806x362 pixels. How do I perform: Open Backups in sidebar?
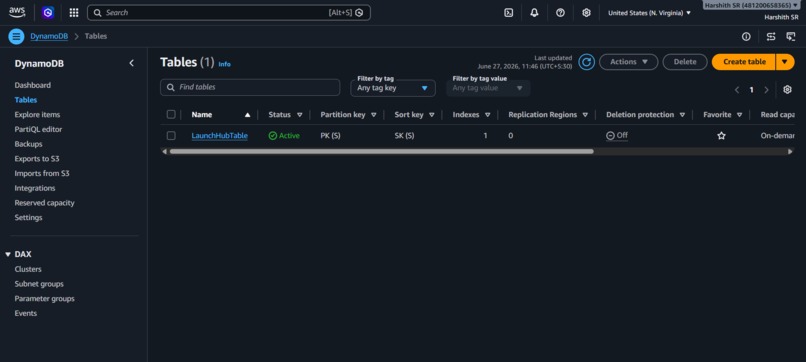coord(28,144)
